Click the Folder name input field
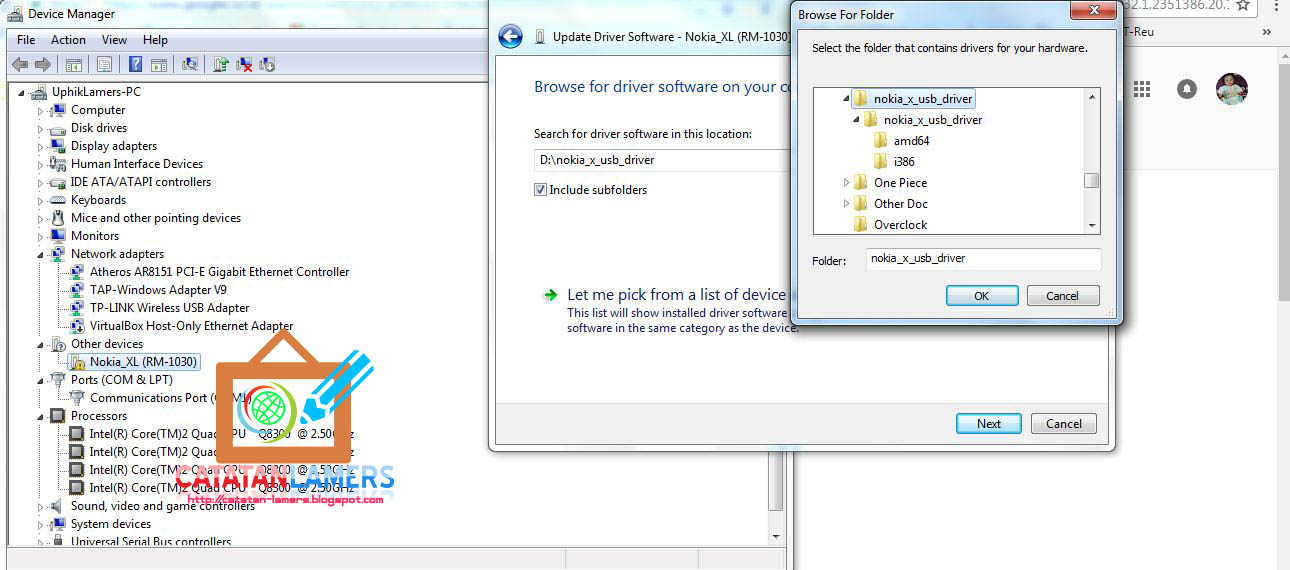This screenshot has height=570, width=1290. [983, 259]
